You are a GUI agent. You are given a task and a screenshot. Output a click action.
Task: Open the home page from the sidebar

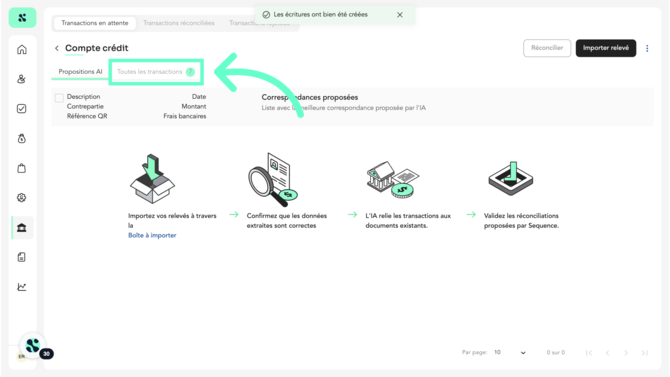pos(22,50)
